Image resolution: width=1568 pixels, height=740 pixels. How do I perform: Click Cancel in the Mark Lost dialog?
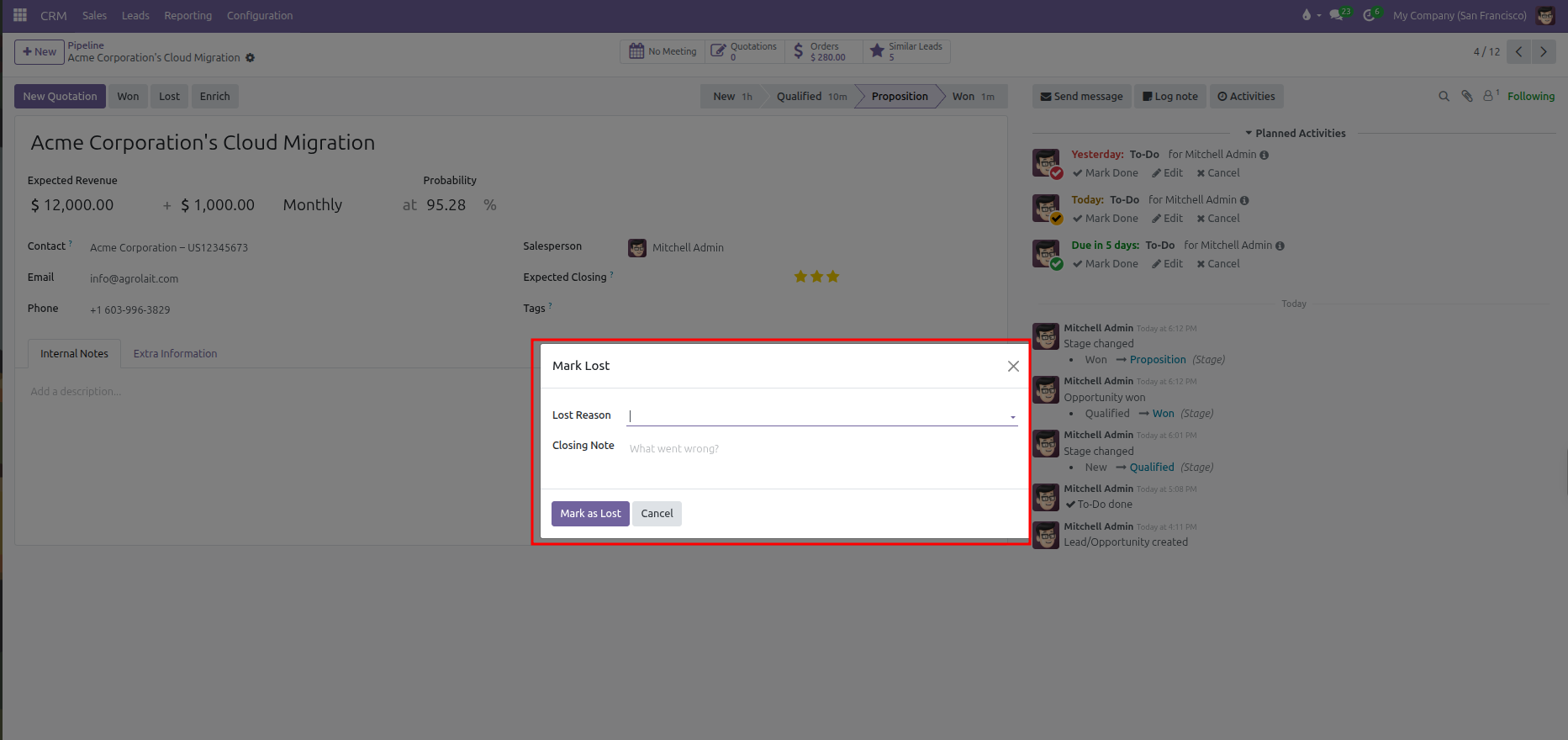657,514
